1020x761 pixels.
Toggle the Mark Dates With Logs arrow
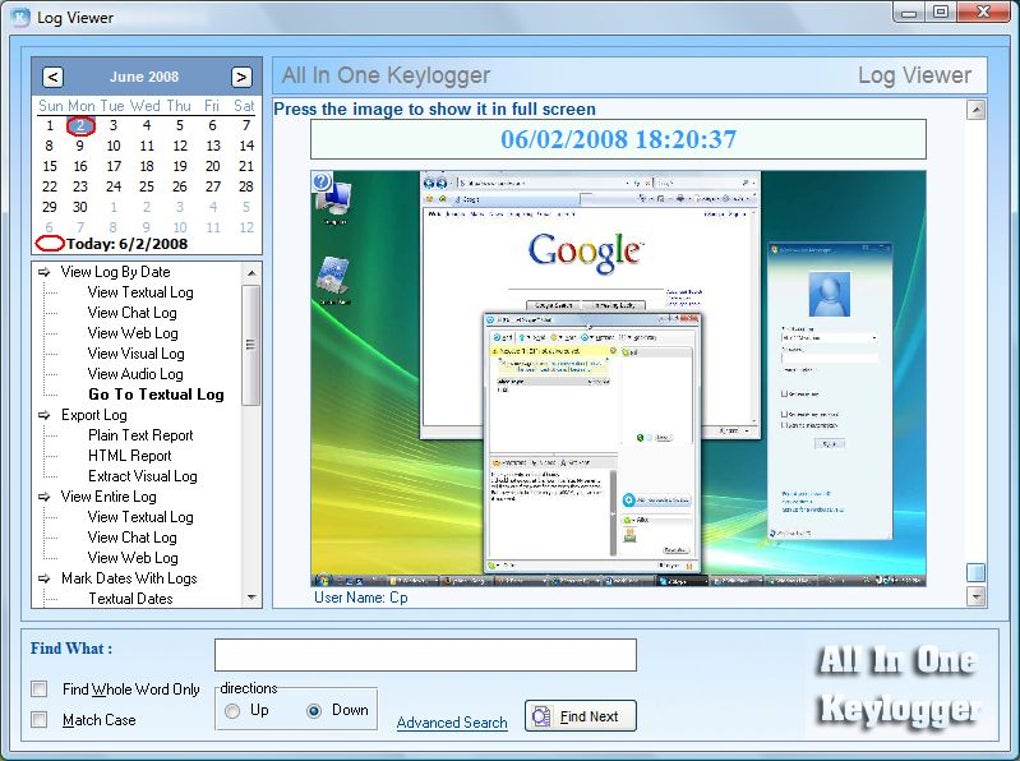point(44,578)
